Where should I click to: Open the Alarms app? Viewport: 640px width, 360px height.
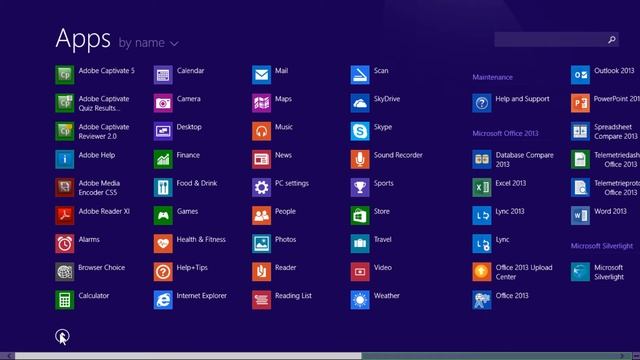coord(78,244)
